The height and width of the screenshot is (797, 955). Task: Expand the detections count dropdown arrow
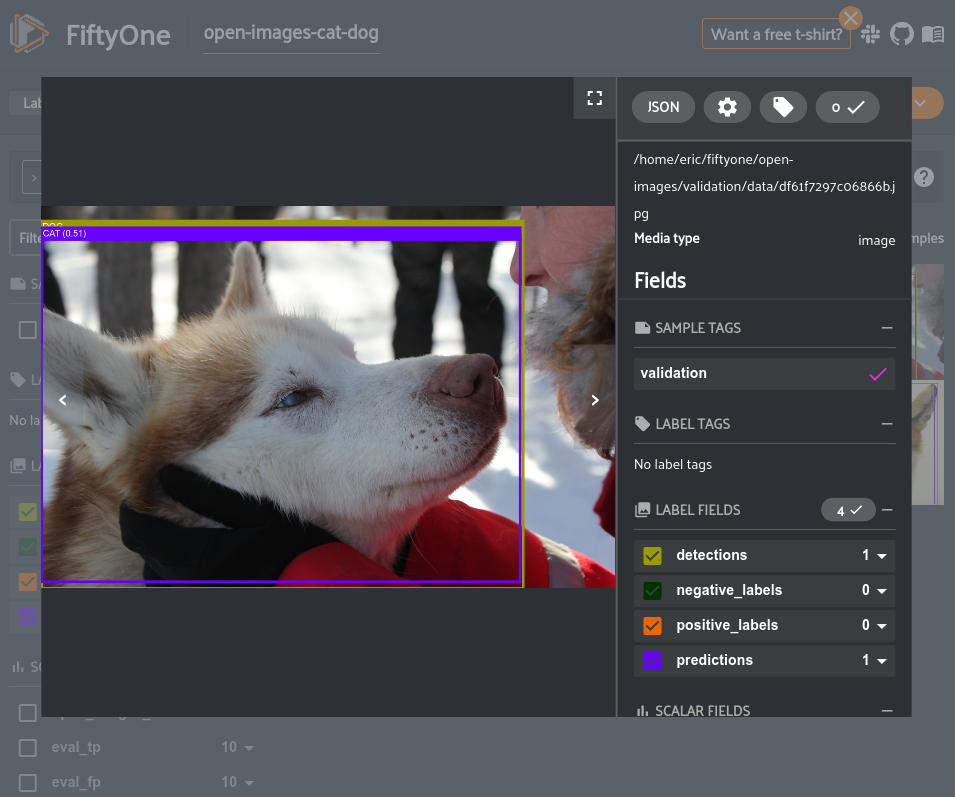click(882, 556)
